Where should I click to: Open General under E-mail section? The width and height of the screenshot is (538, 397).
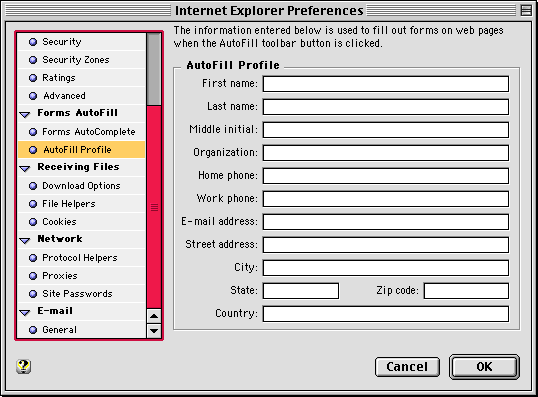pos(82,329)
